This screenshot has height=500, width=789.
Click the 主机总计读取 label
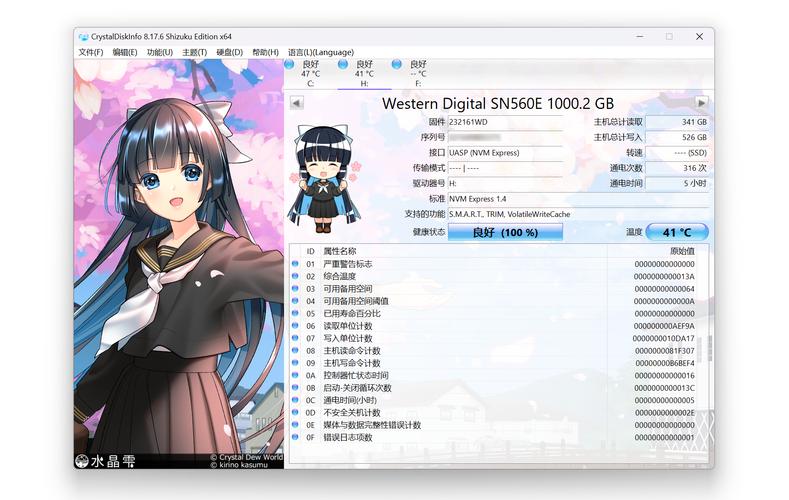[x=618, y=122]
